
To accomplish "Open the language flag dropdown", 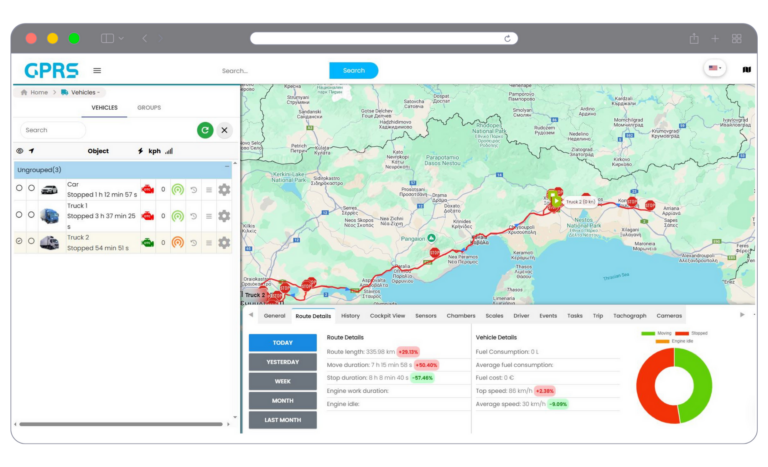I will [715, 69].
